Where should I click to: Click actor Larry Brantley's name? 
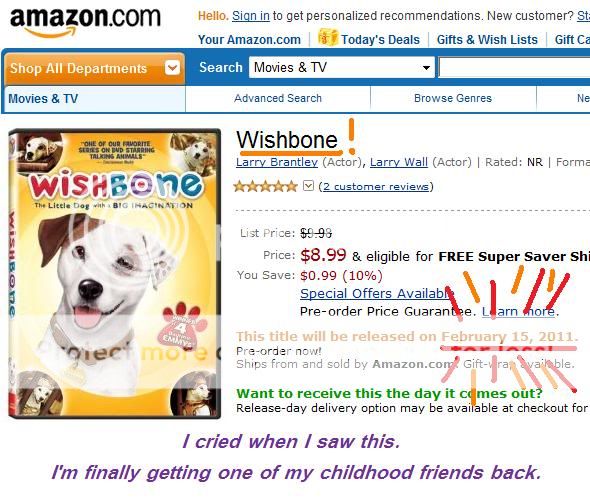[277, 162]
